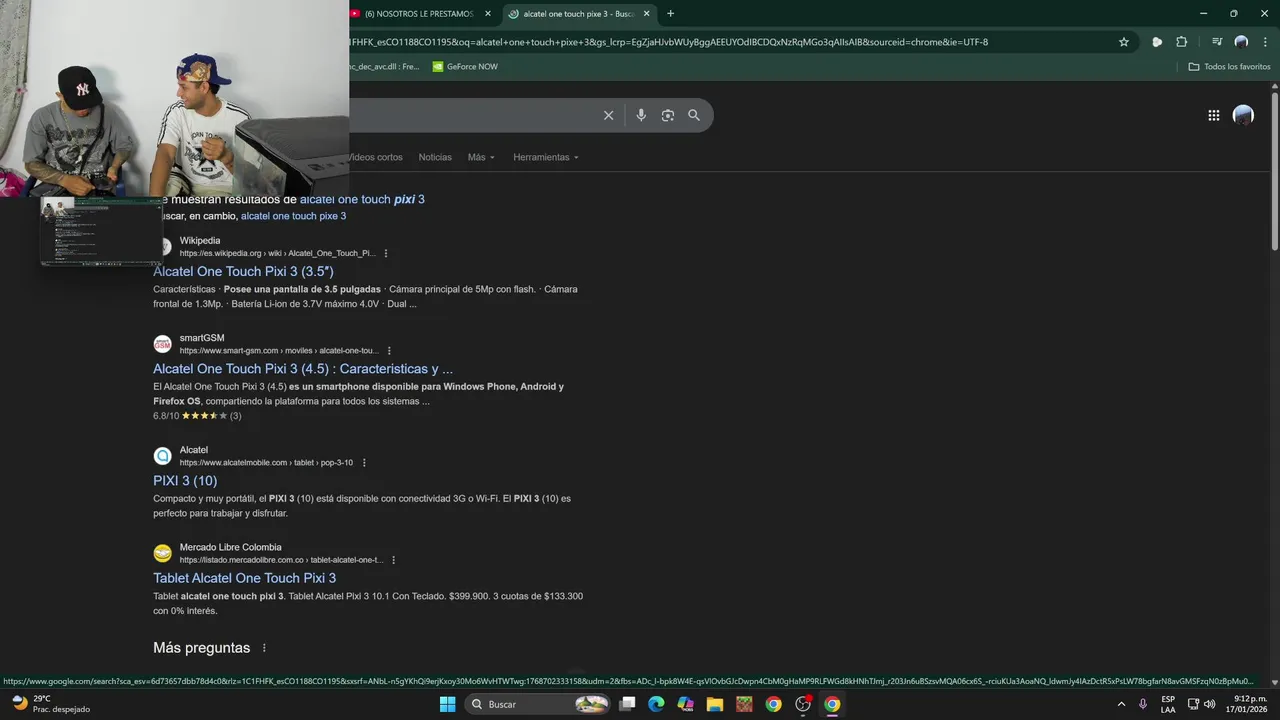
Task: Open more options for Mercado Libre result
Action: coord(394,560)
